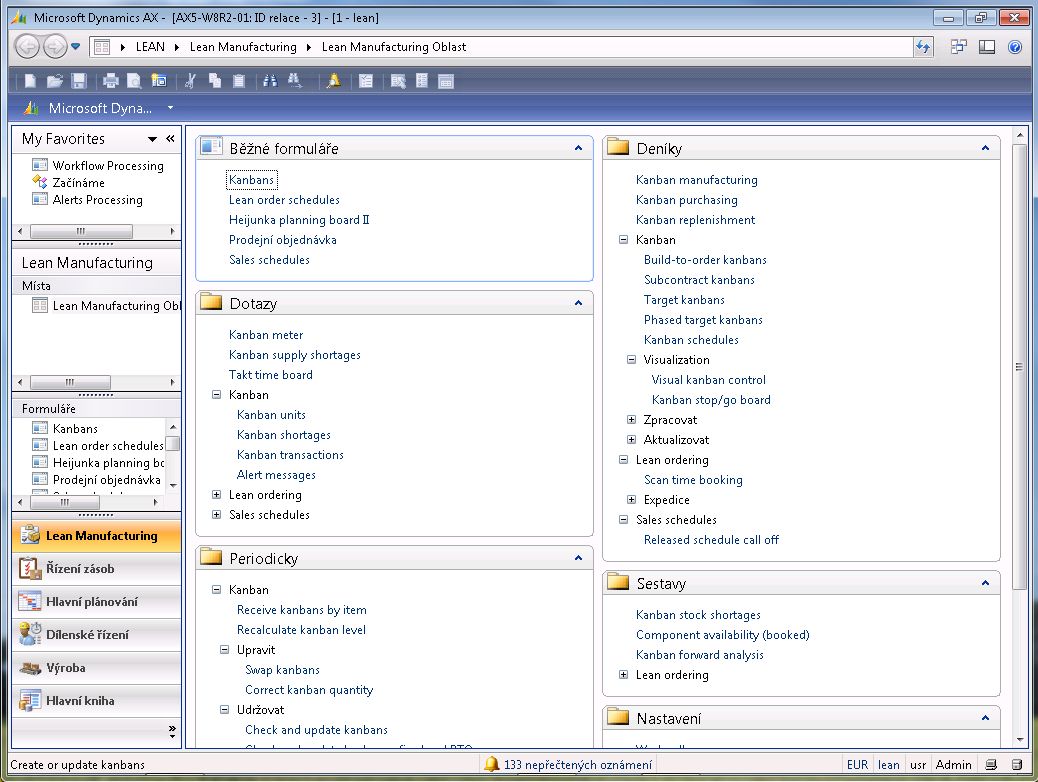The image size is (1038, 782).
Task: Click the New document toolbar icon
Action: (30, 81)
